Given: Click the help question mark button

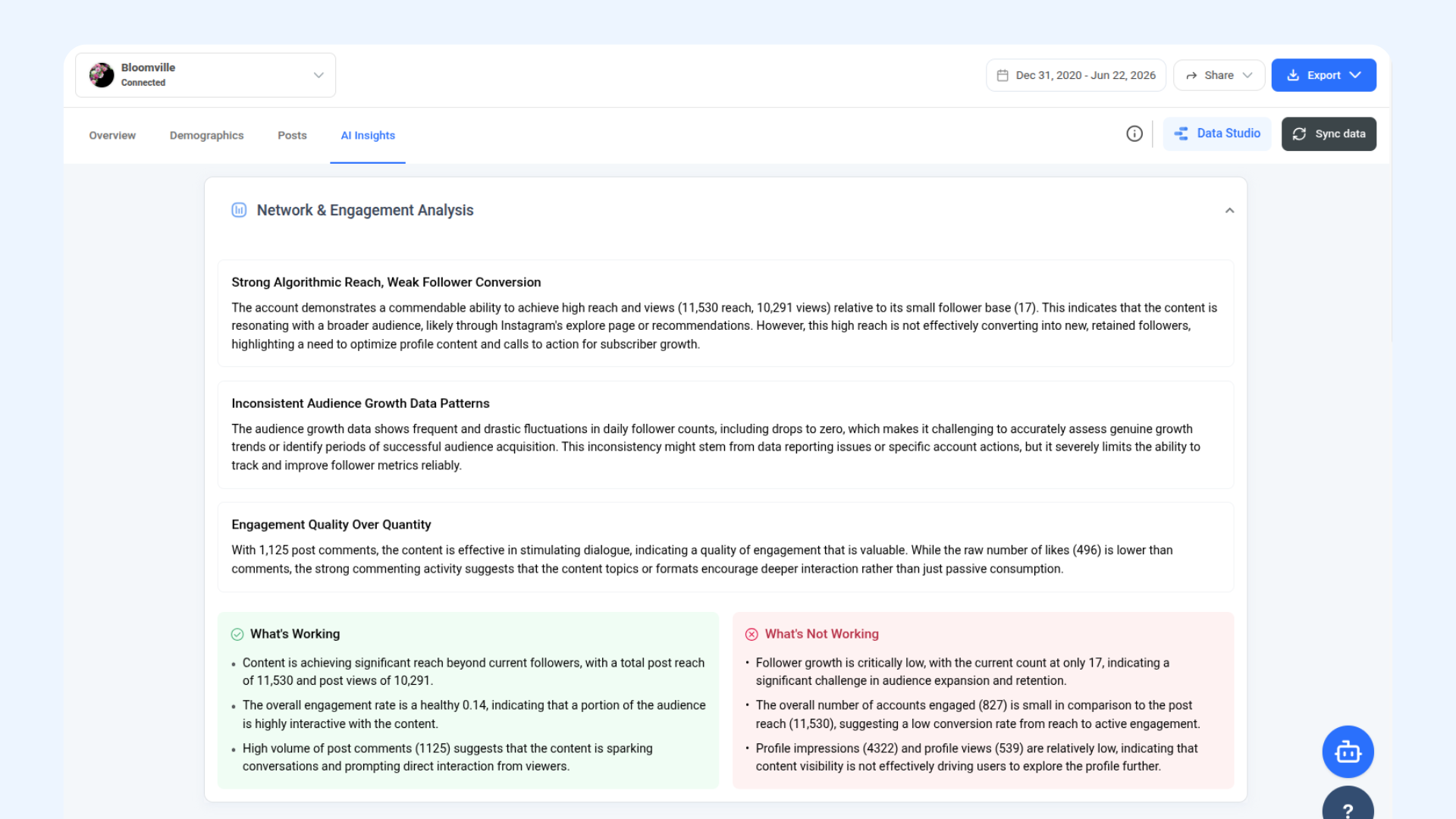Looking at the screenshot, I should [1348, 805].
